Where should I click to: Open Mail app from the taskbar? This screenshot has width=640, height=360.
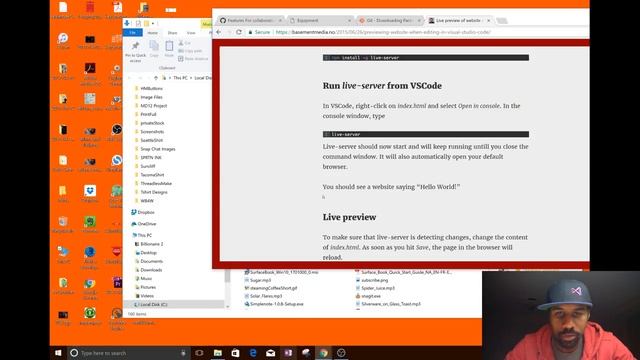[271, 353]
